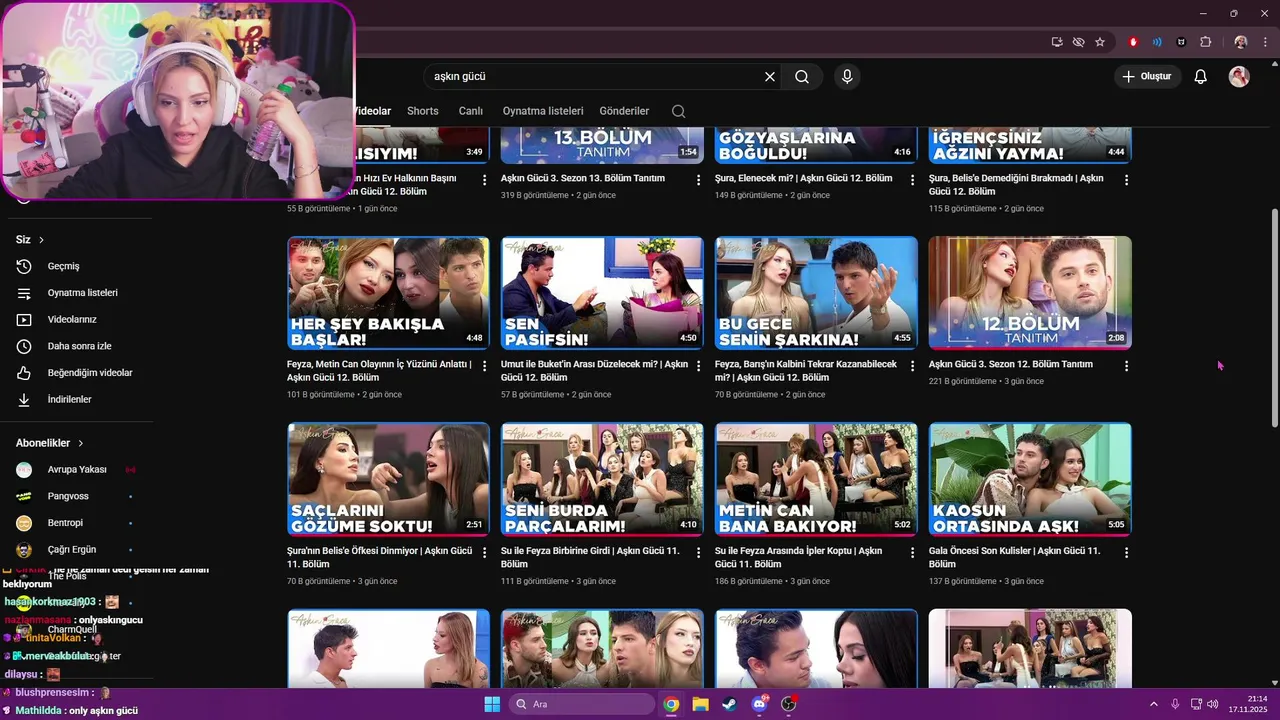Screen dimensions: 1280x720
Task: Click the magnifier search button
Action: point(802,76)
